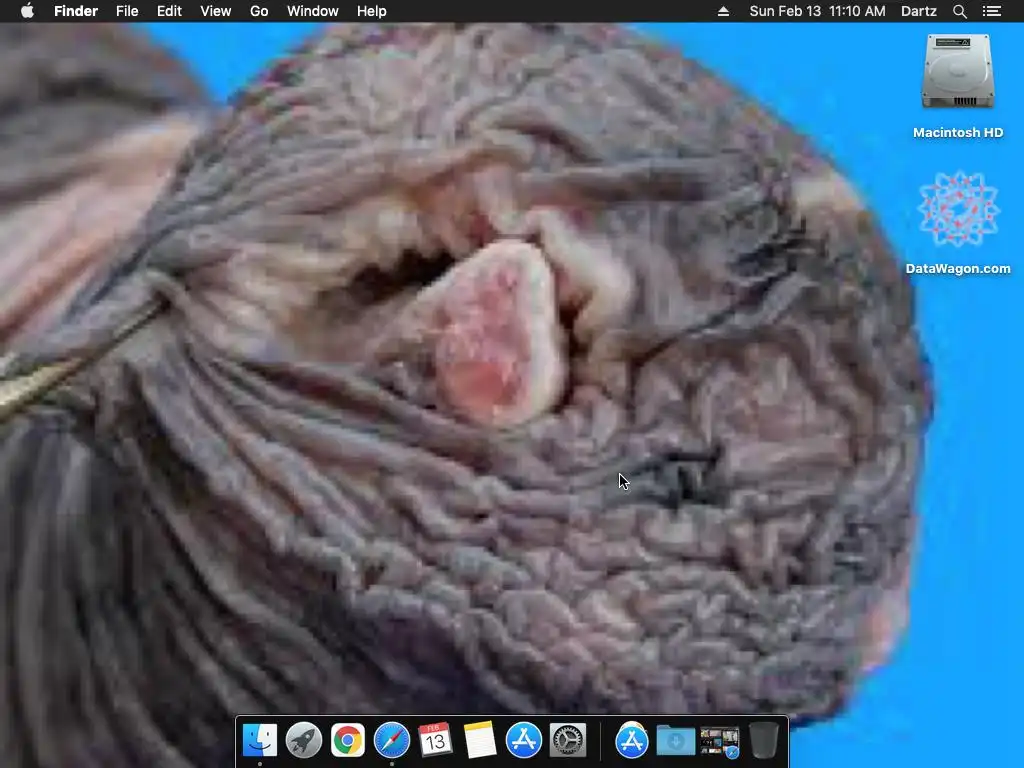Open App Store icon left of System Preferences
Viewport: 1024px width, 768px height.
[x=524, y=740]
